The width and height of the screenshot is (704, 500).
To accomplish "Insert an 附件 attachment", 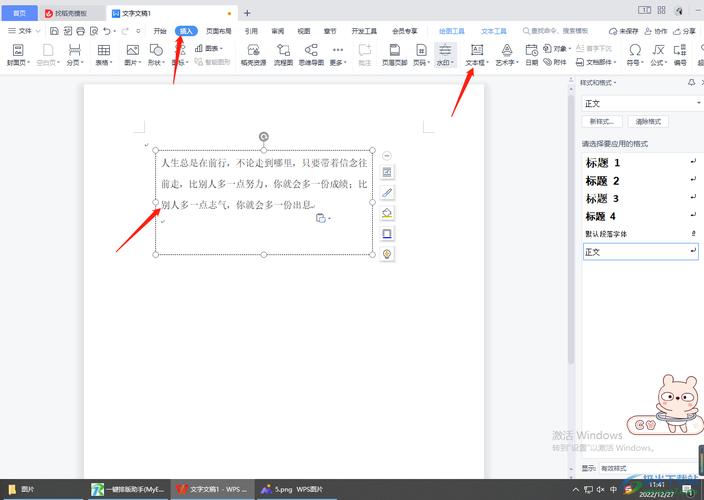I will [x=555, y=62].
